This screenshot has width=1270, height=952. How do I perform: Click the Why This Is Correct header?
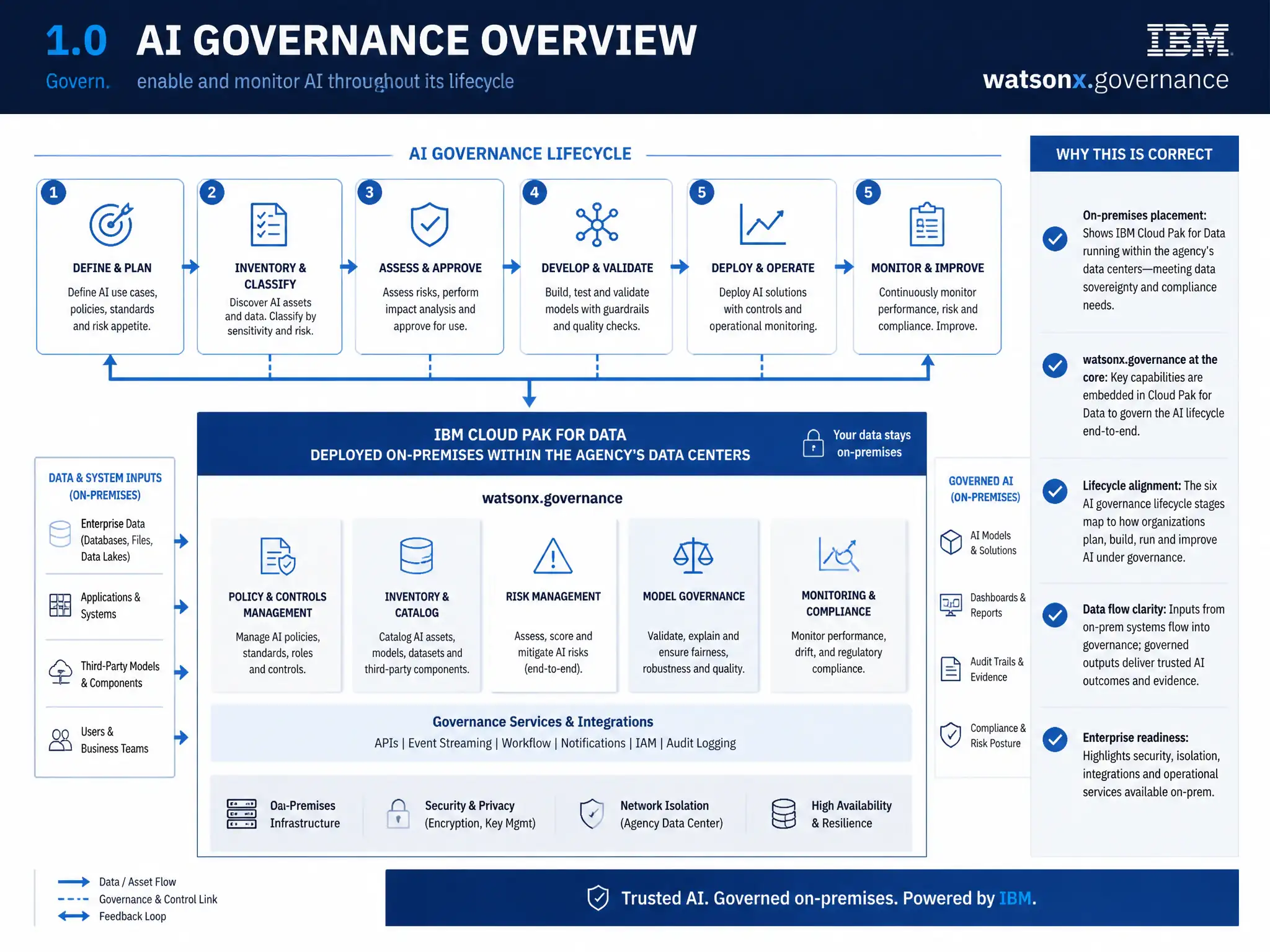click(x=1134, y=154)
